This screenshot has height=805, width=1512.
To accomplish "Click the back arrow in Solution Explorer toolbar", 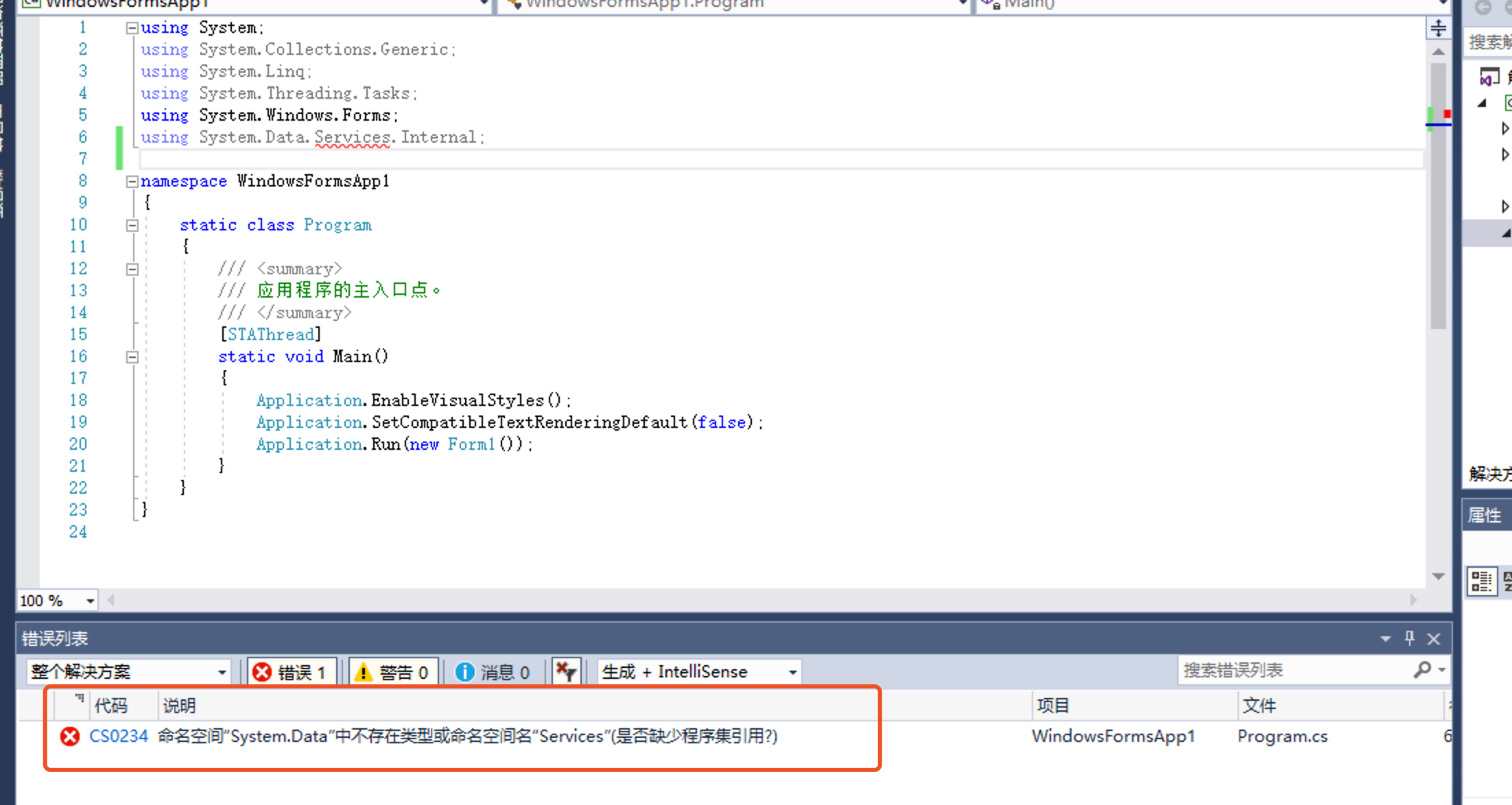I will [x=1483, y=7].
